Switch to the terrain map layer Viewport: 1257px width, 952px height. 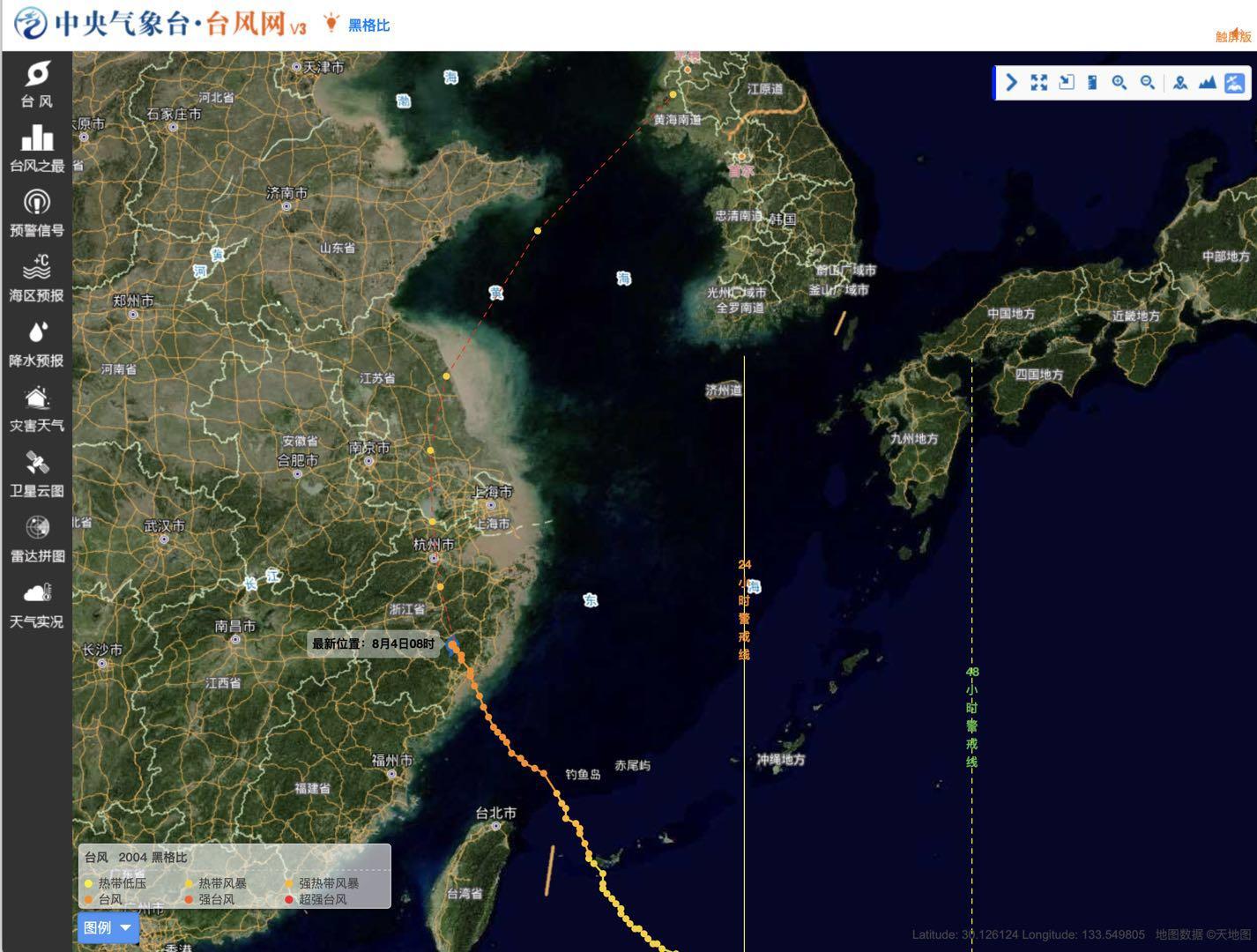pos(1207,83)
